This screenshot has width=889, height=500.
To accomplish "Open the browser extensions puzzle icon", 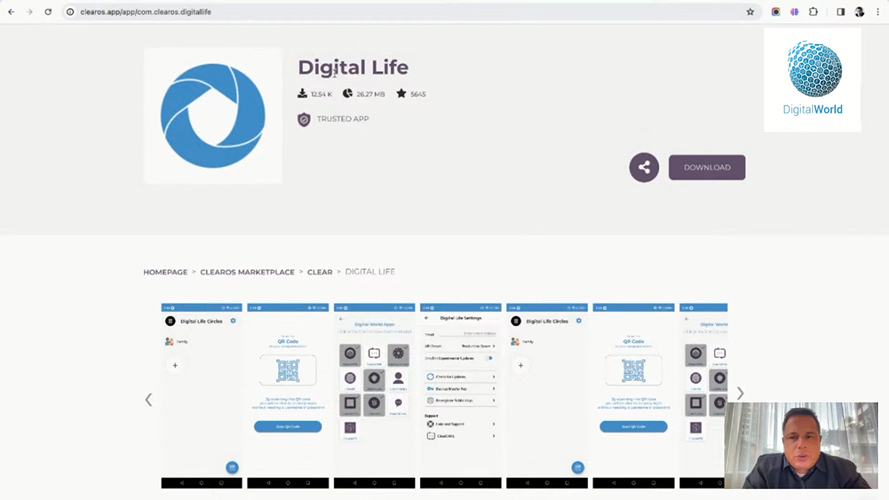I will (813, 12).
